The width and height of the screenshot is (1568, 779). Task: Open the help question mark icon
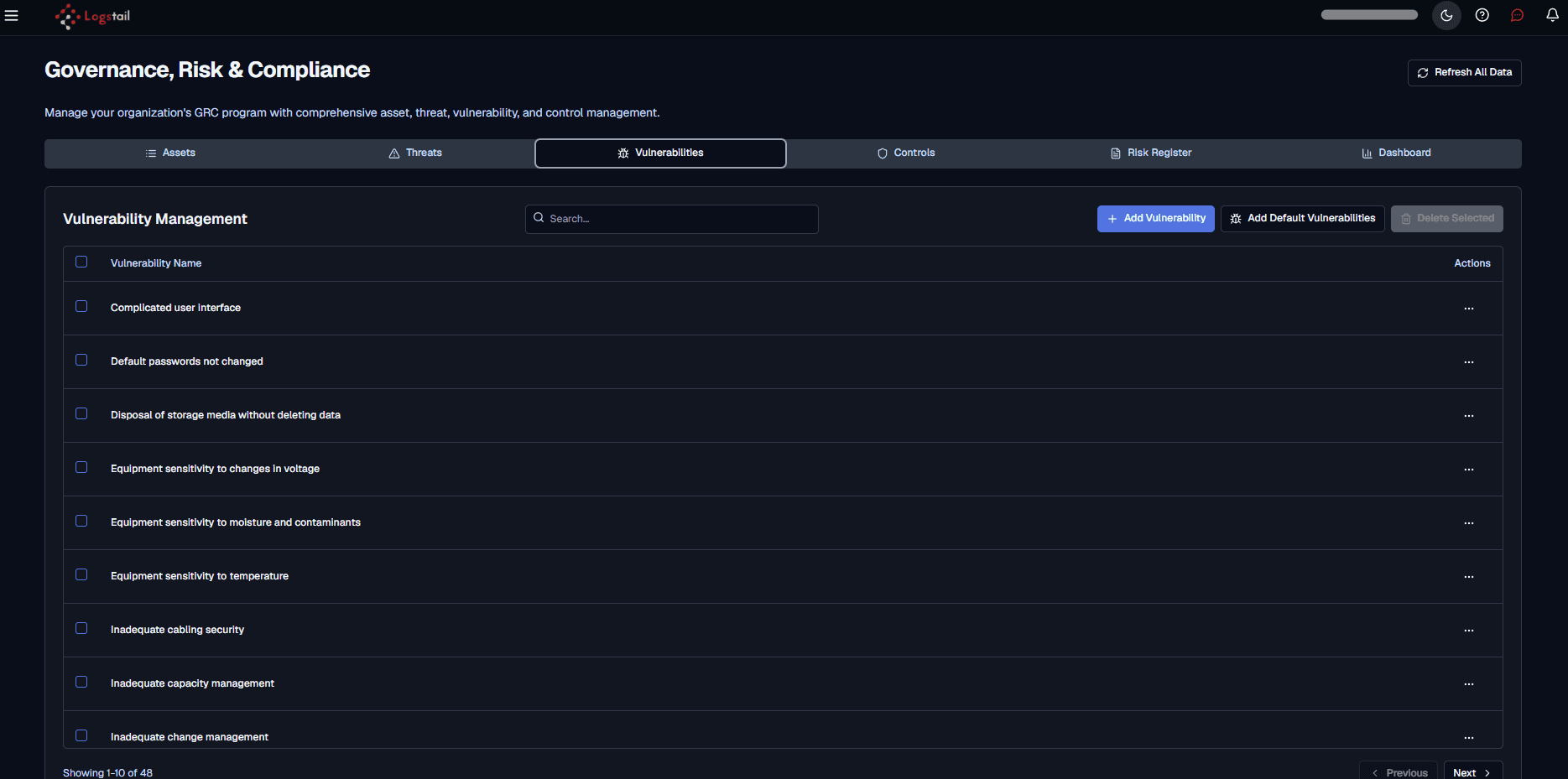pyautogui.click(x=1482, y=15)
